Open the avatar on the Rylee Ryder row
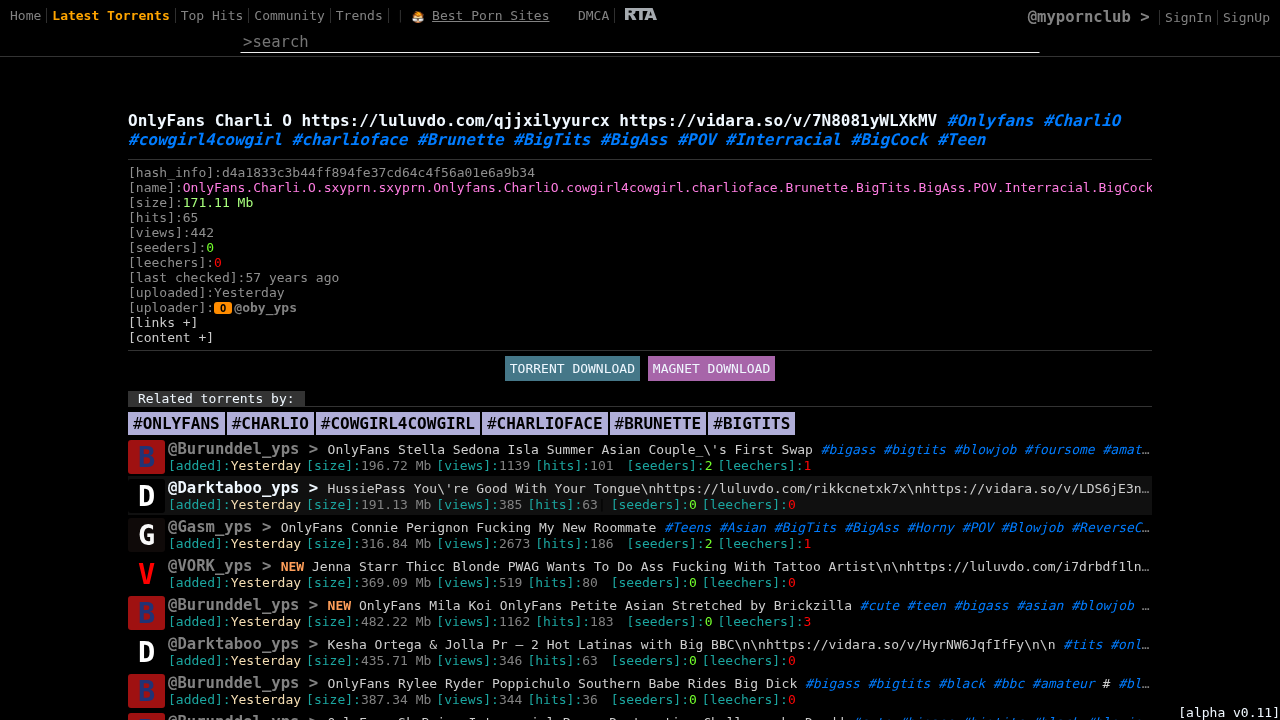The image size is (1280, 720). point(146,691)
